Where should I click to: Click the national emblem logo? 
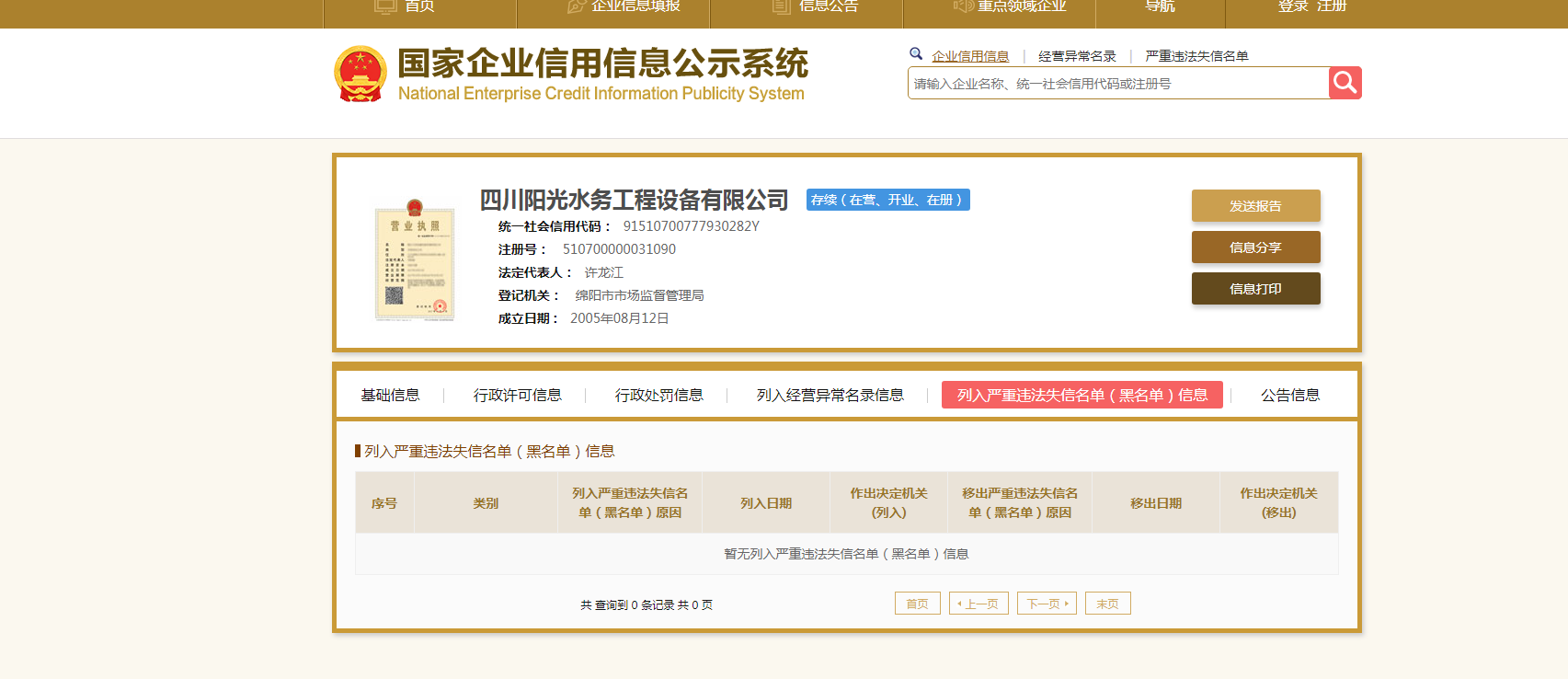coord(361,74)
